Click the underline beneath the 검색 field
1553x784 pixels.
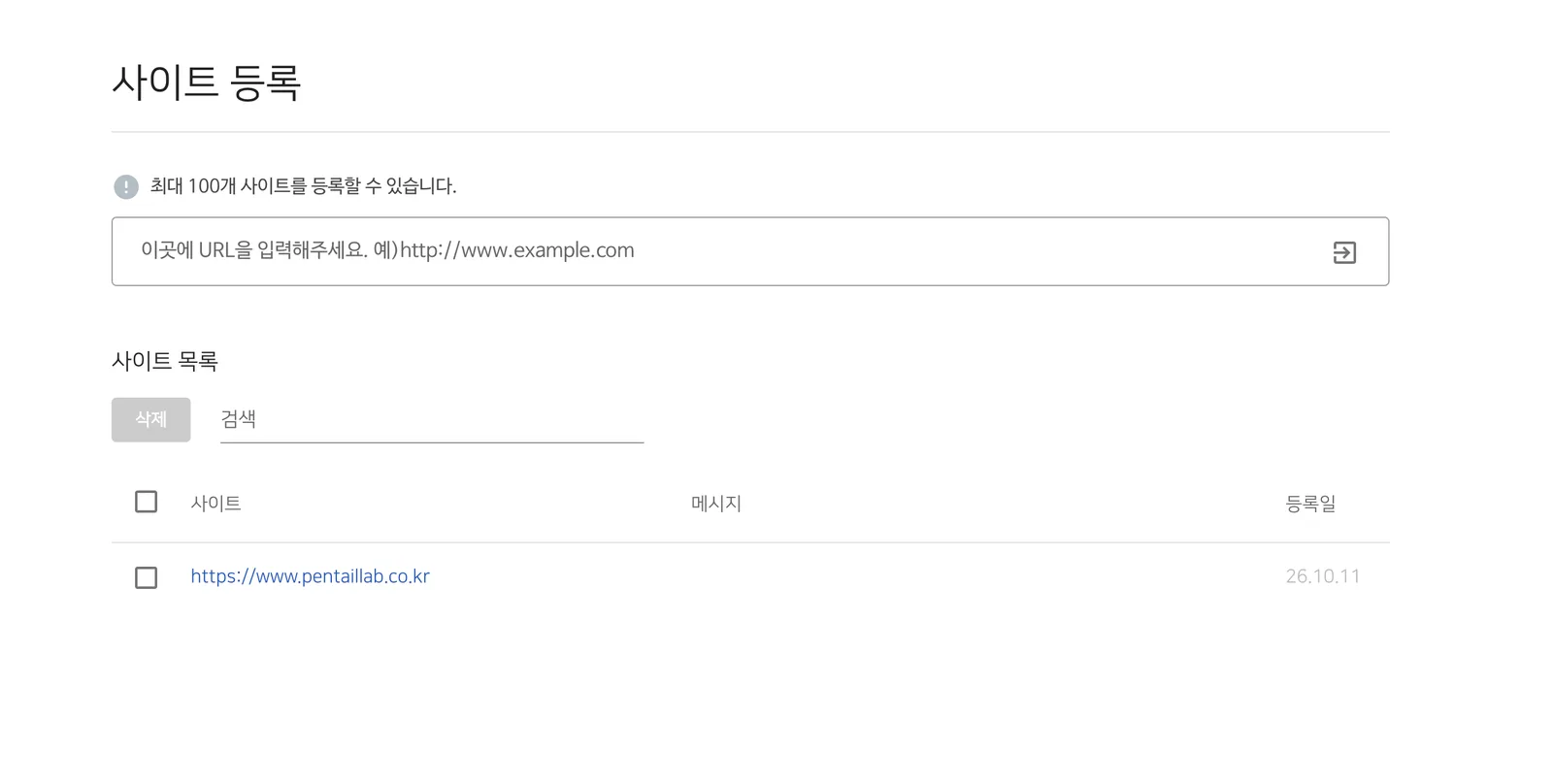coord(432,442)
